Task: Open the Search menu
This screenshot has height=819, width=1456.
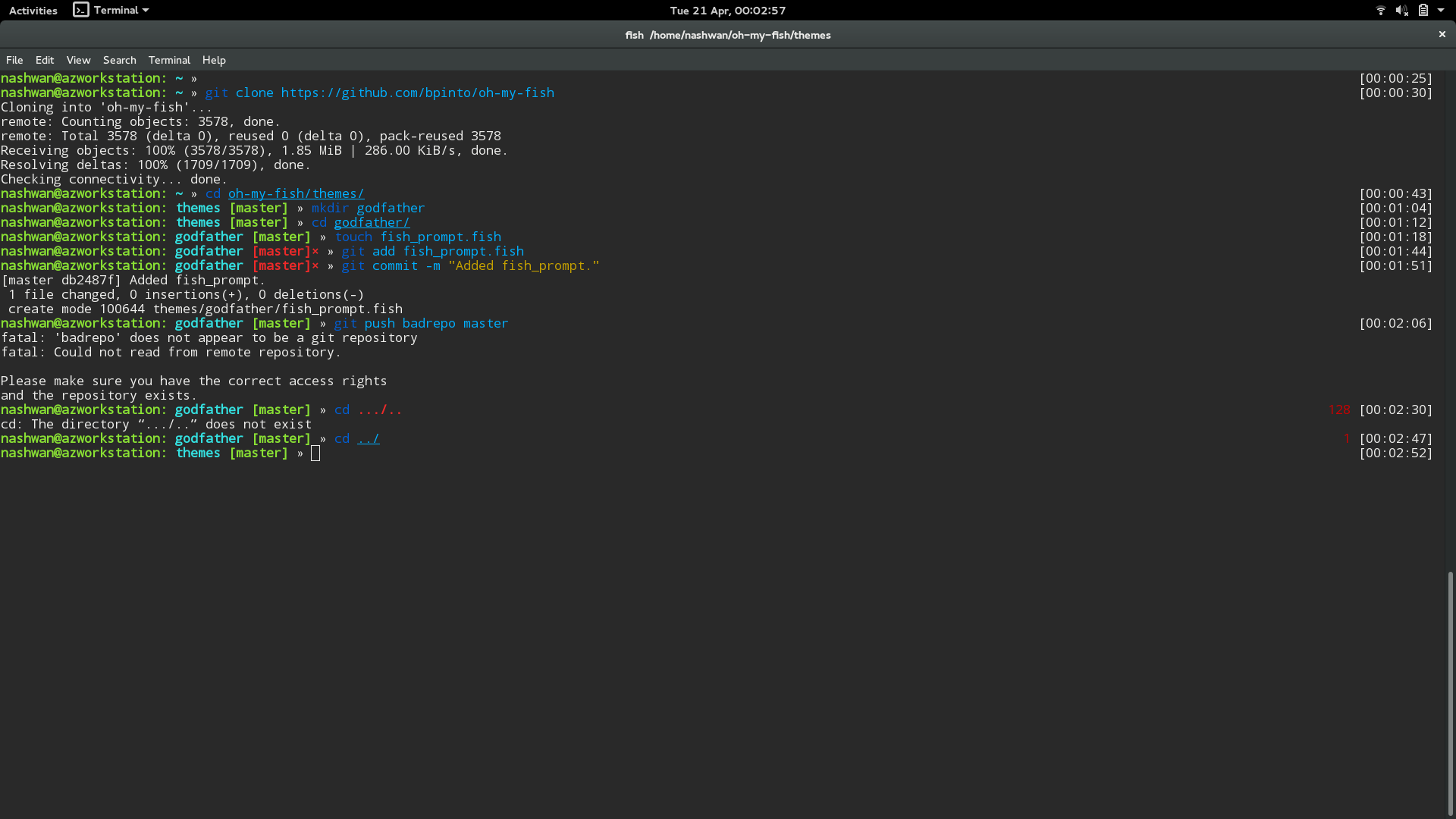Action: pos(120,60)
